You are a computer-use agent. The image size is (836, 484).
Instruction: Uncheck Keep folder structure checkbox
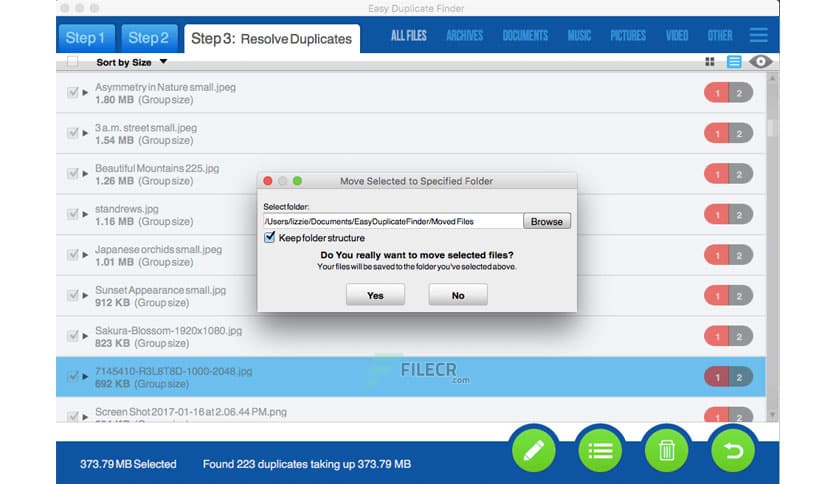pyautogui.click(x=270, y=237)
